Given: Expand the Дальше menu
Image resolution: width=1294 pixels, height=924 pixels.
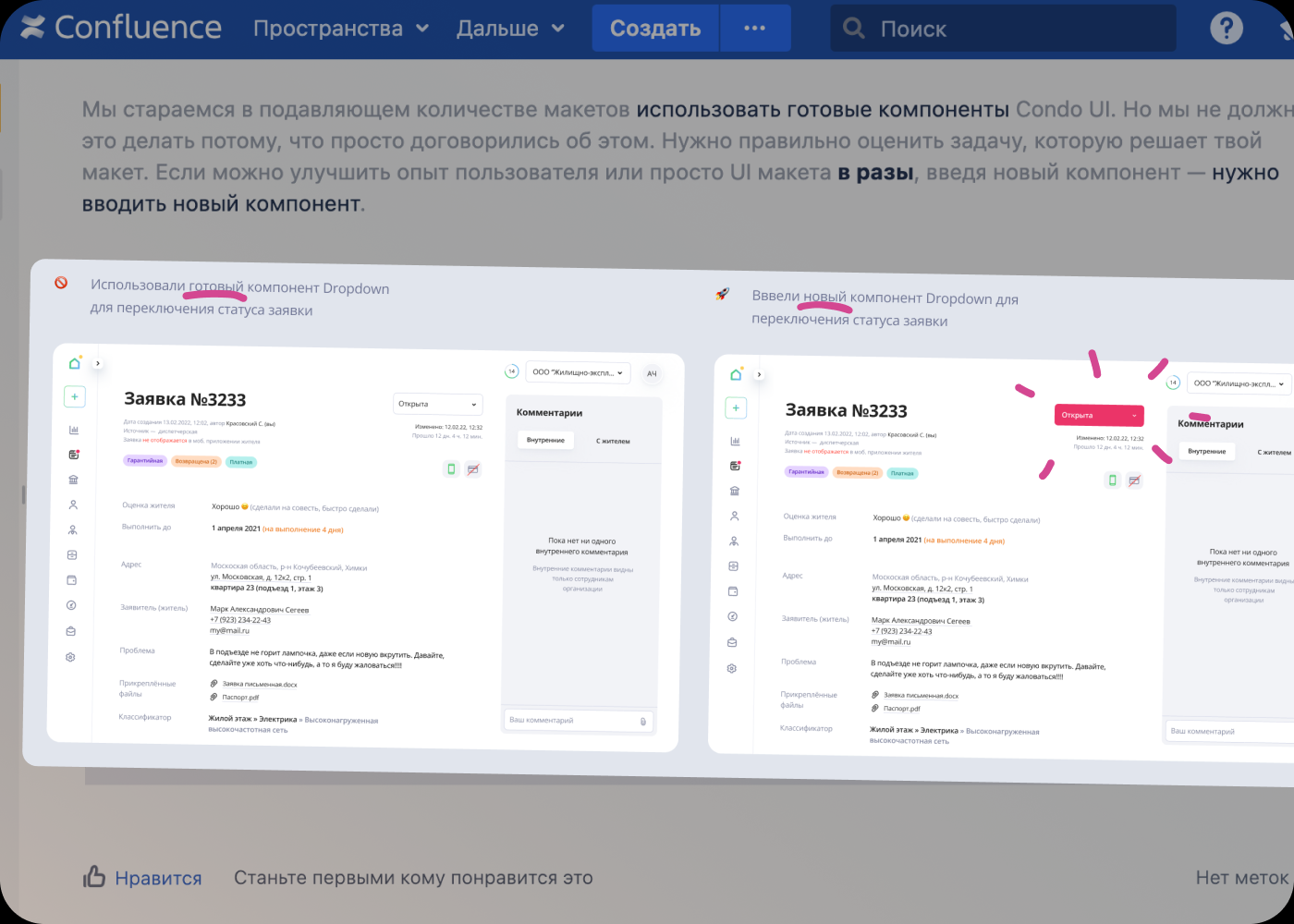Looking at the screenshot, I should pyautogui.click(x=510, y=29).
